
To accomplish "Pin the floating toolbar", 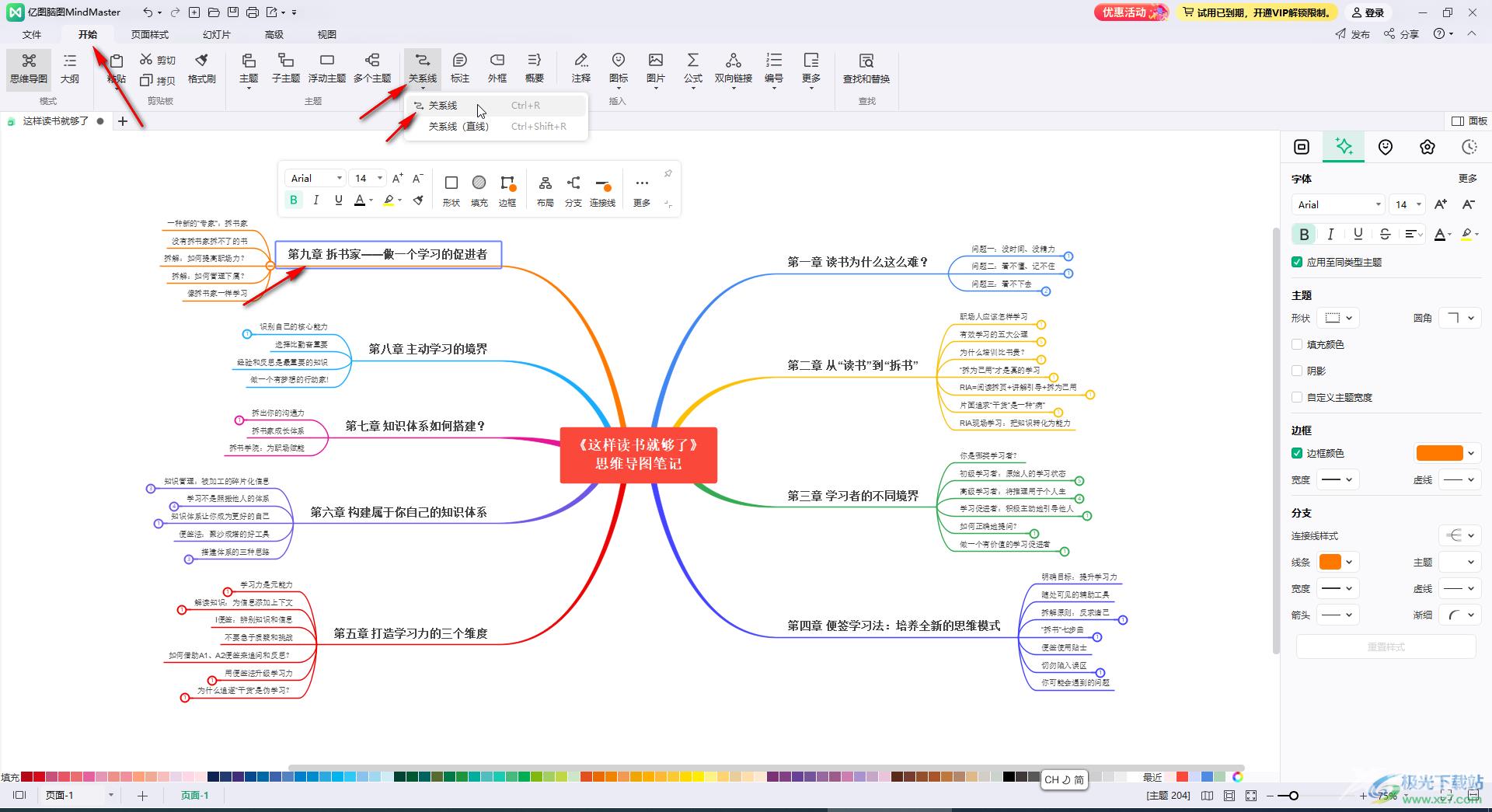I will pyautogui.click(x=668, y=174).
